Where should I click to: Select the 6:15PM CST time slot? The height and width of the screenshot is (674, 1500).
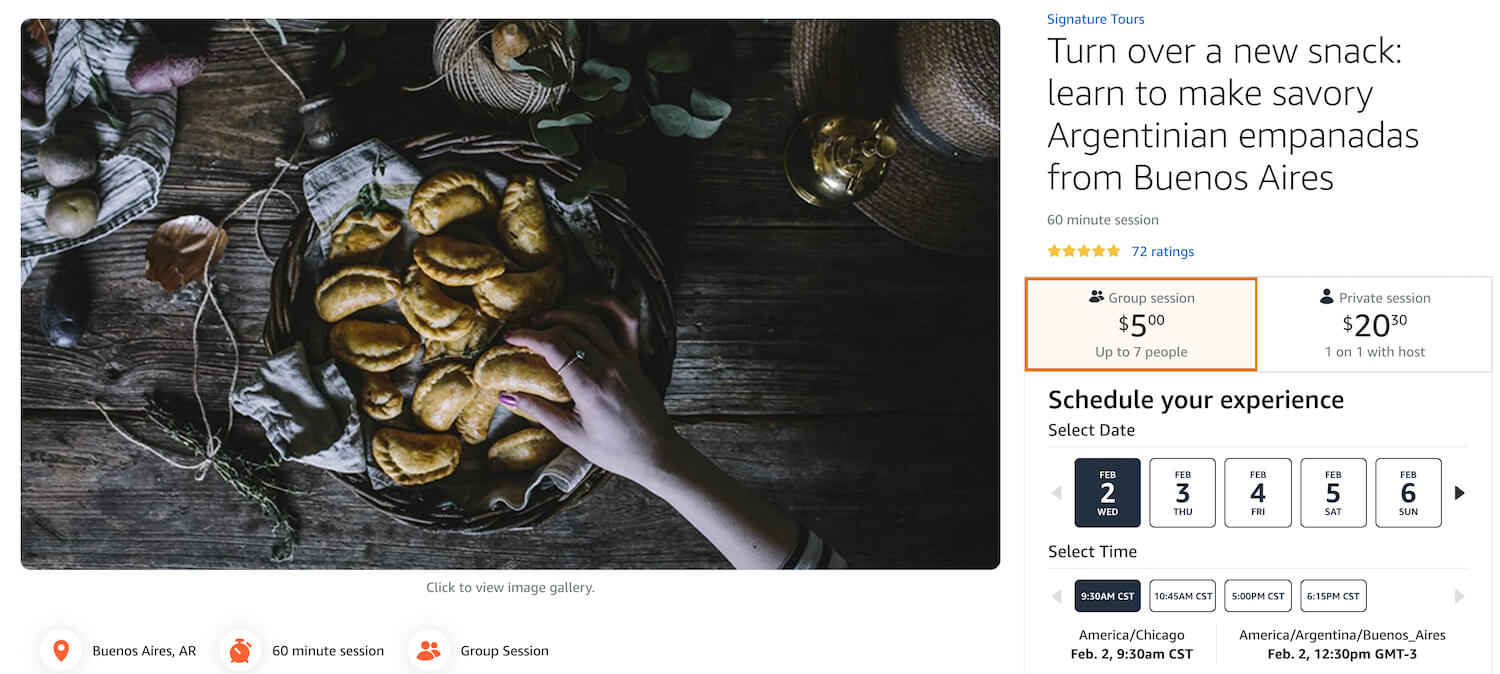coord(1333,597)
